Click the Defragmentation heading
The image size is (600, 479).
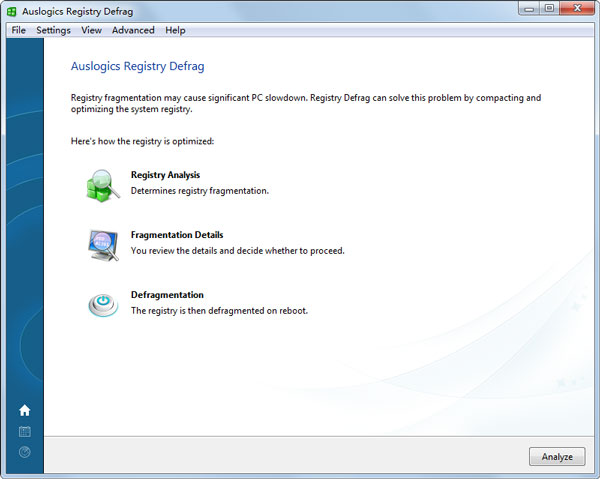point(167,295)
